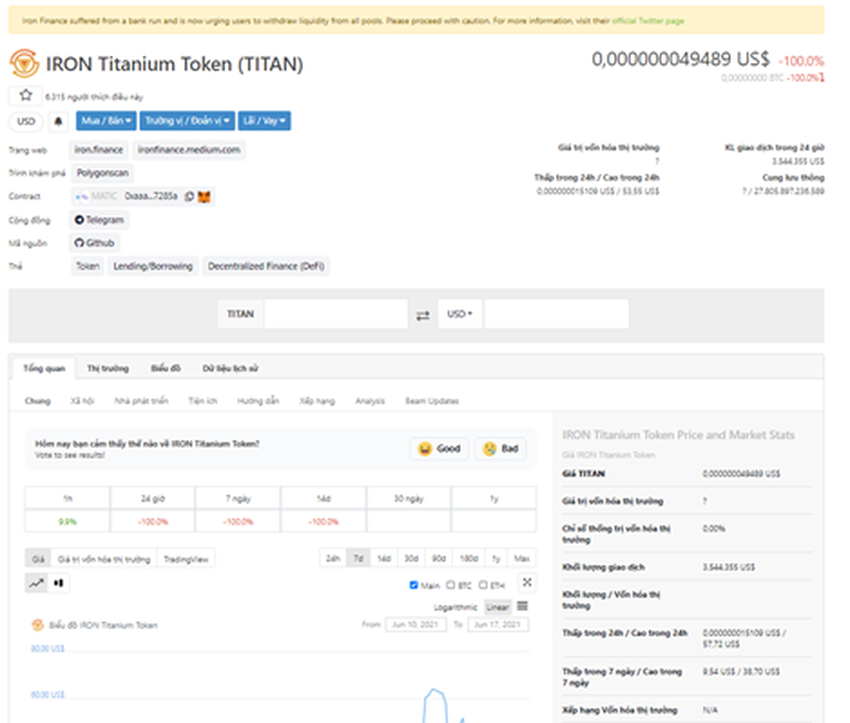
Task: Click the From date field Jun 10, 2021
Action: tap(416, 625)
